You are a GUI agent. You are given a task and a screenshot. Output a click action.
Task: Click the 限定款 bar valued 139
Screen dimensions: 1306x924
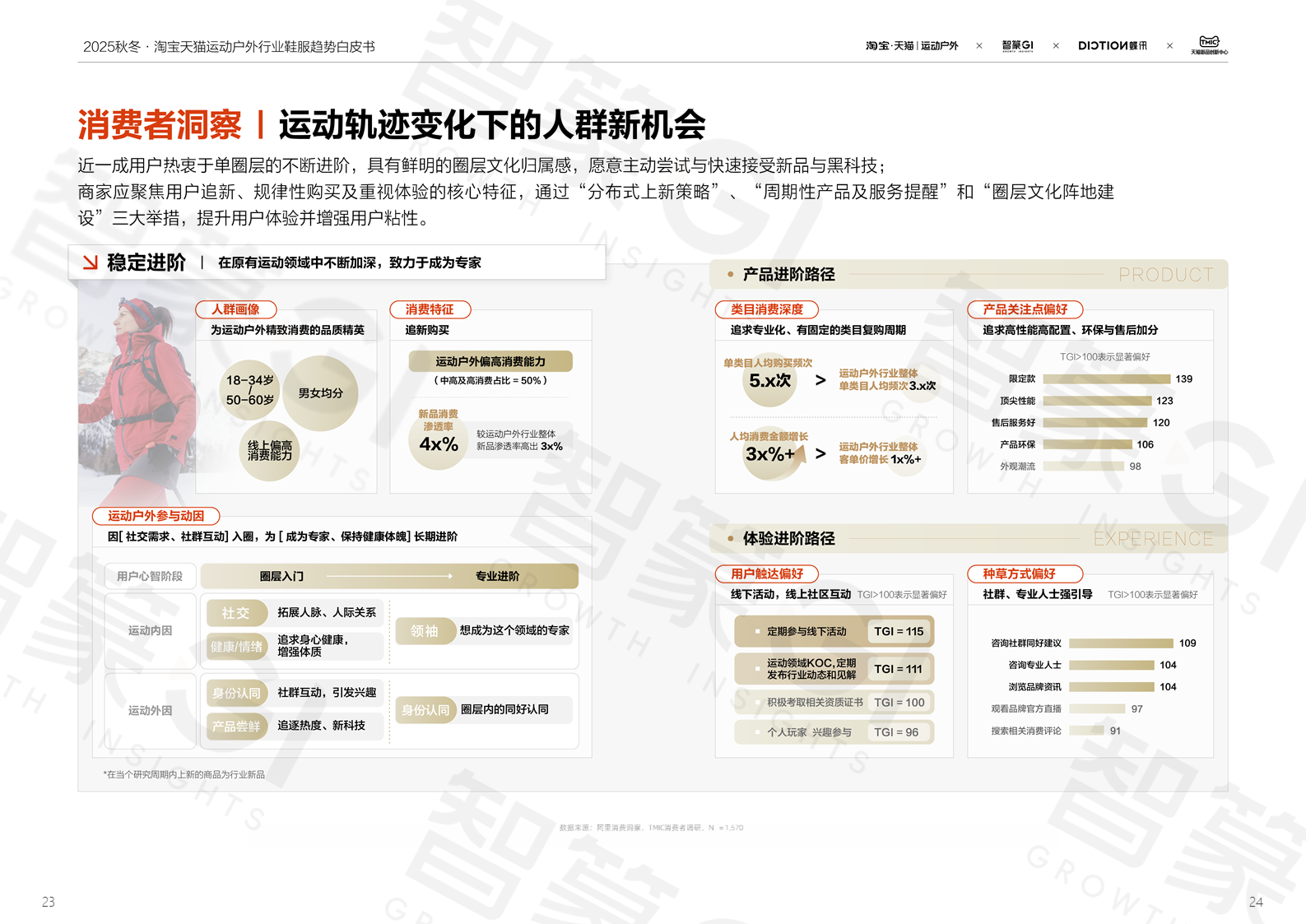click(1106, 379)
